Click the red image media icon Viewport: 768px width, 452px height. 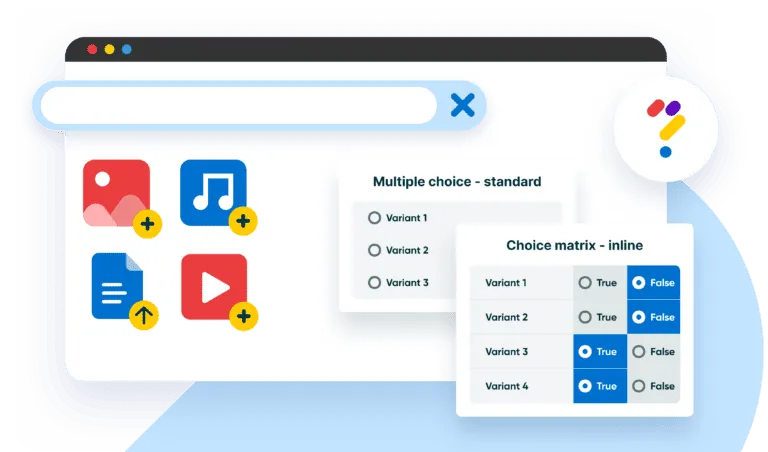coord(117,192)
